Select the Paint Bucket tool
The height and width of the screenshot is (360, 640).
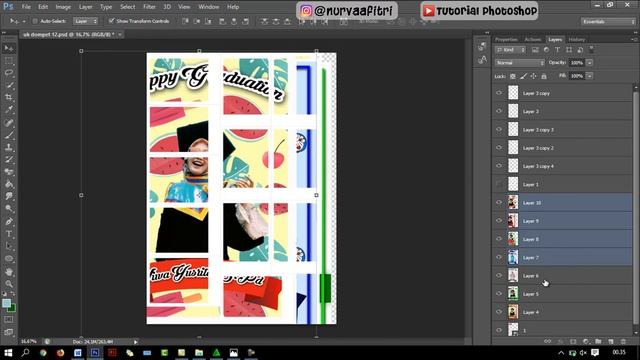click(9, 184)
